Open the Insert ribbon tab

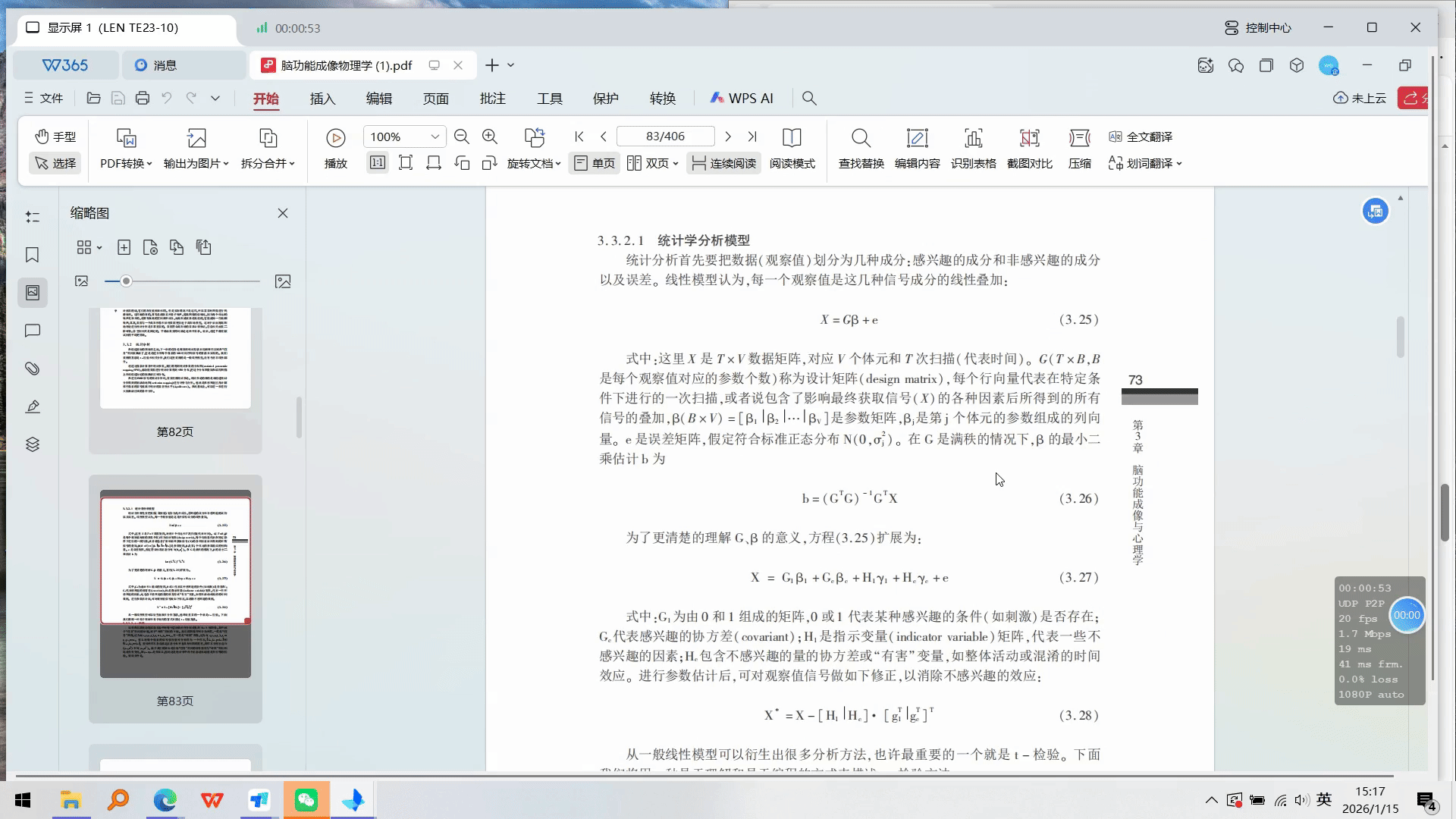pyautogui.click(x=322, y=99)
